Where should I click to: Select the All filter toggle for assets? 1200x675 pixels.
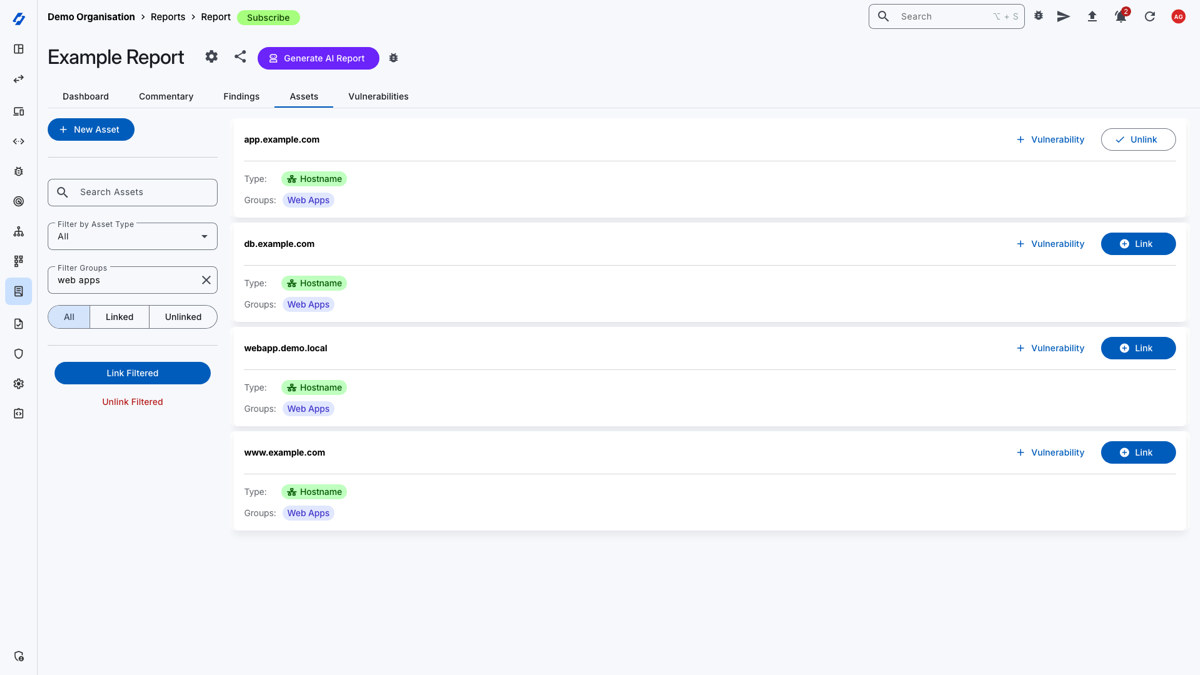pos(68,316)
